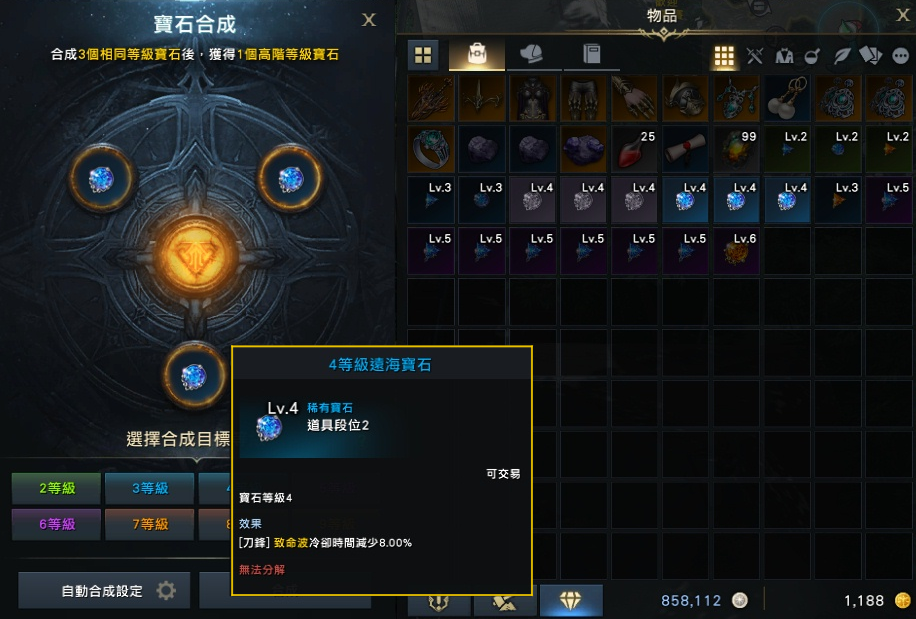The width and height of the screenshot is (916, 619).
Task: Select the backpack inventory tab
Action: click(477, 55)
